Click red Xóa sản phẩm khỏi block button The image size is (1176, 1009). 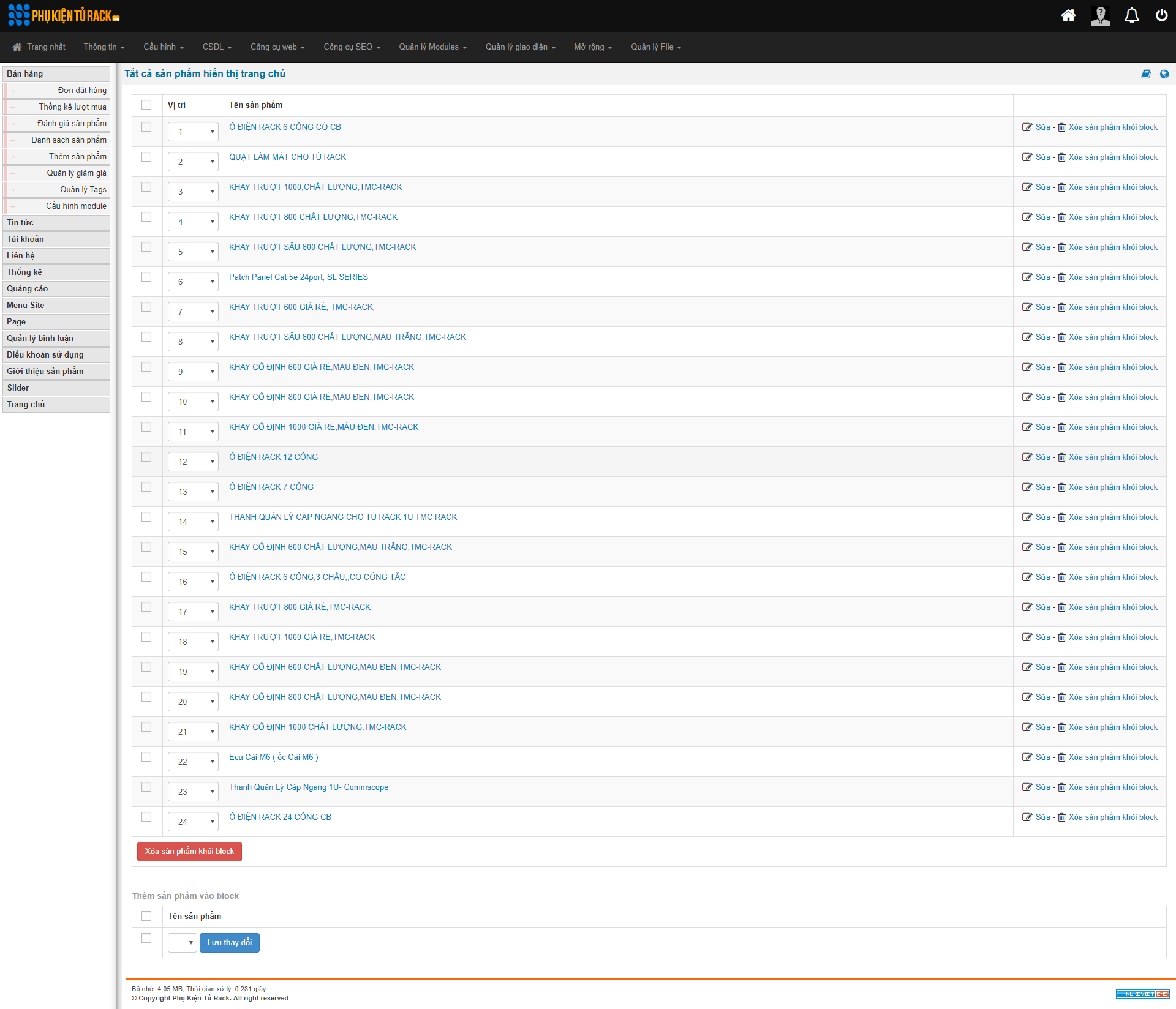(189, 852)
